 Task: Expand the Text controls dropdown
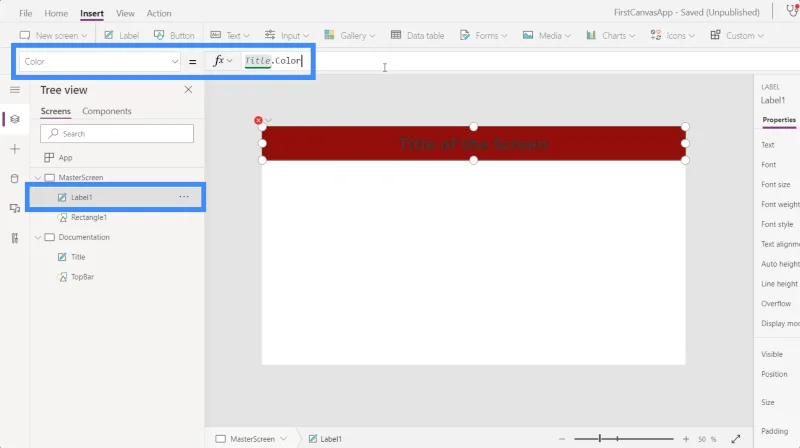coord(230,35)
